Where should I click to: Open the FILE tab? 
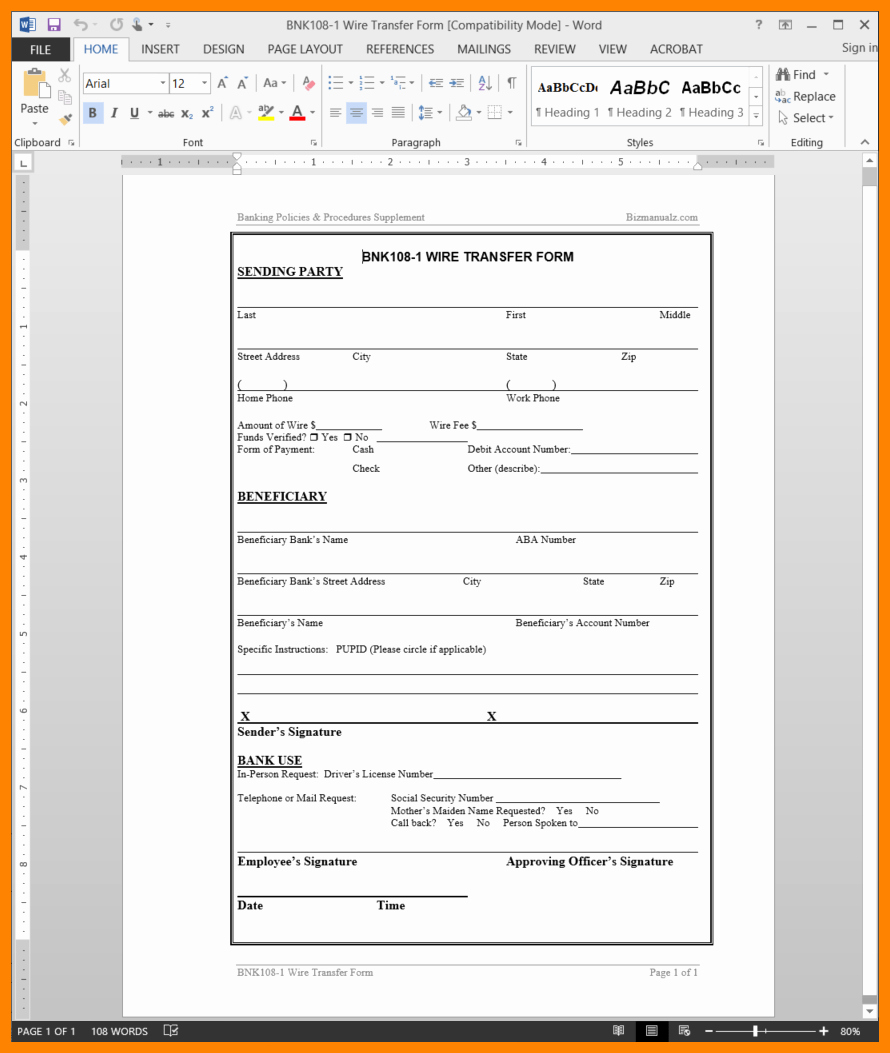40,50
